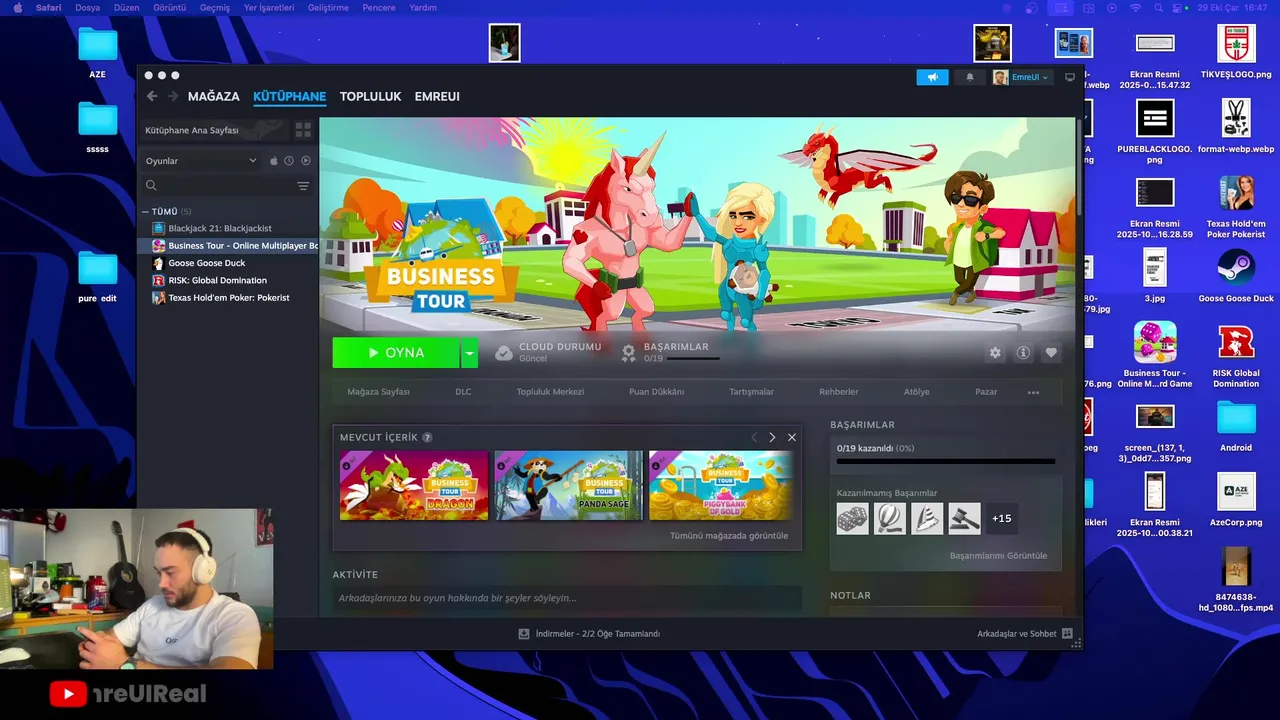Image resolution: width=1280 pixels, height=720 pixels.
Task: Open the KÜTÜPHANE tab
Action: [x=289, y=97]
